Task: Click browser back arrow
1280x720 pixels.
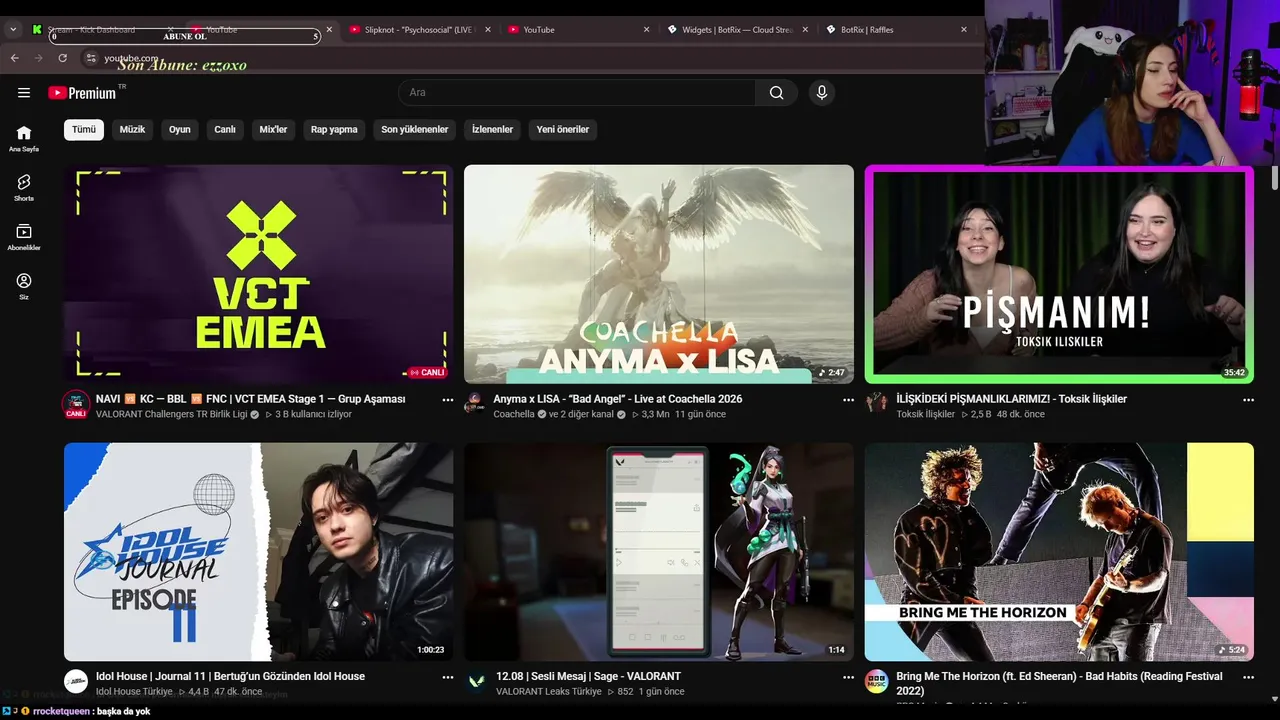Action: (15, 58)
